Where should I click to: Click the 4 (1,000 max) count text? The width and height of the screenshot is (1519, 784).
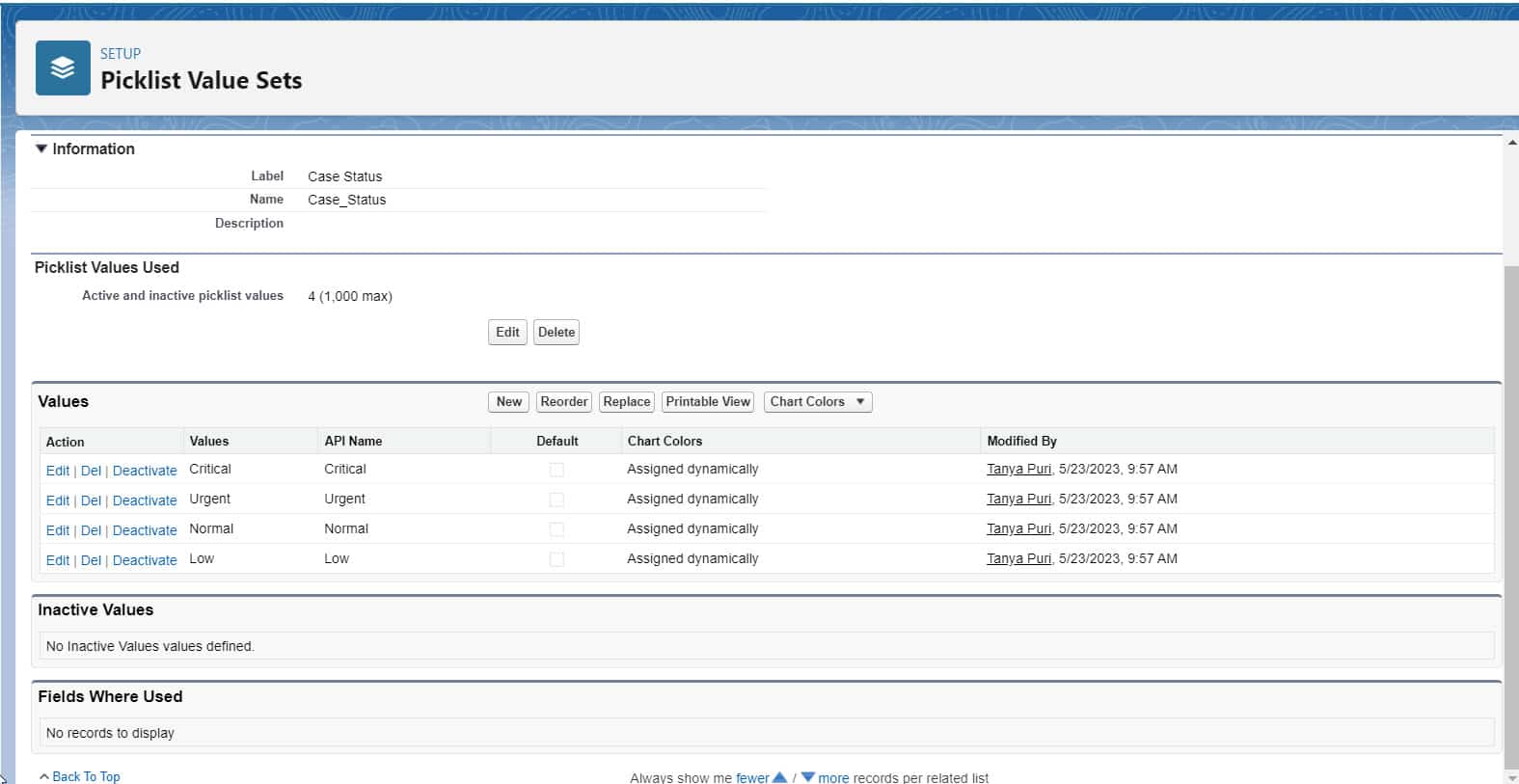(x=350, y=296)
